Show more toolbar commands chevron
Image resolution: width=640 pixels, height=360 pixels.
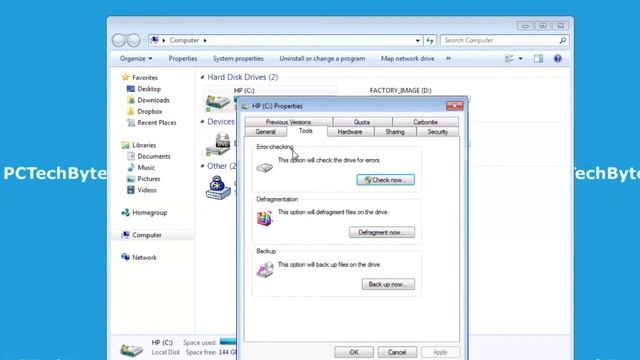[x=449, y=59]
